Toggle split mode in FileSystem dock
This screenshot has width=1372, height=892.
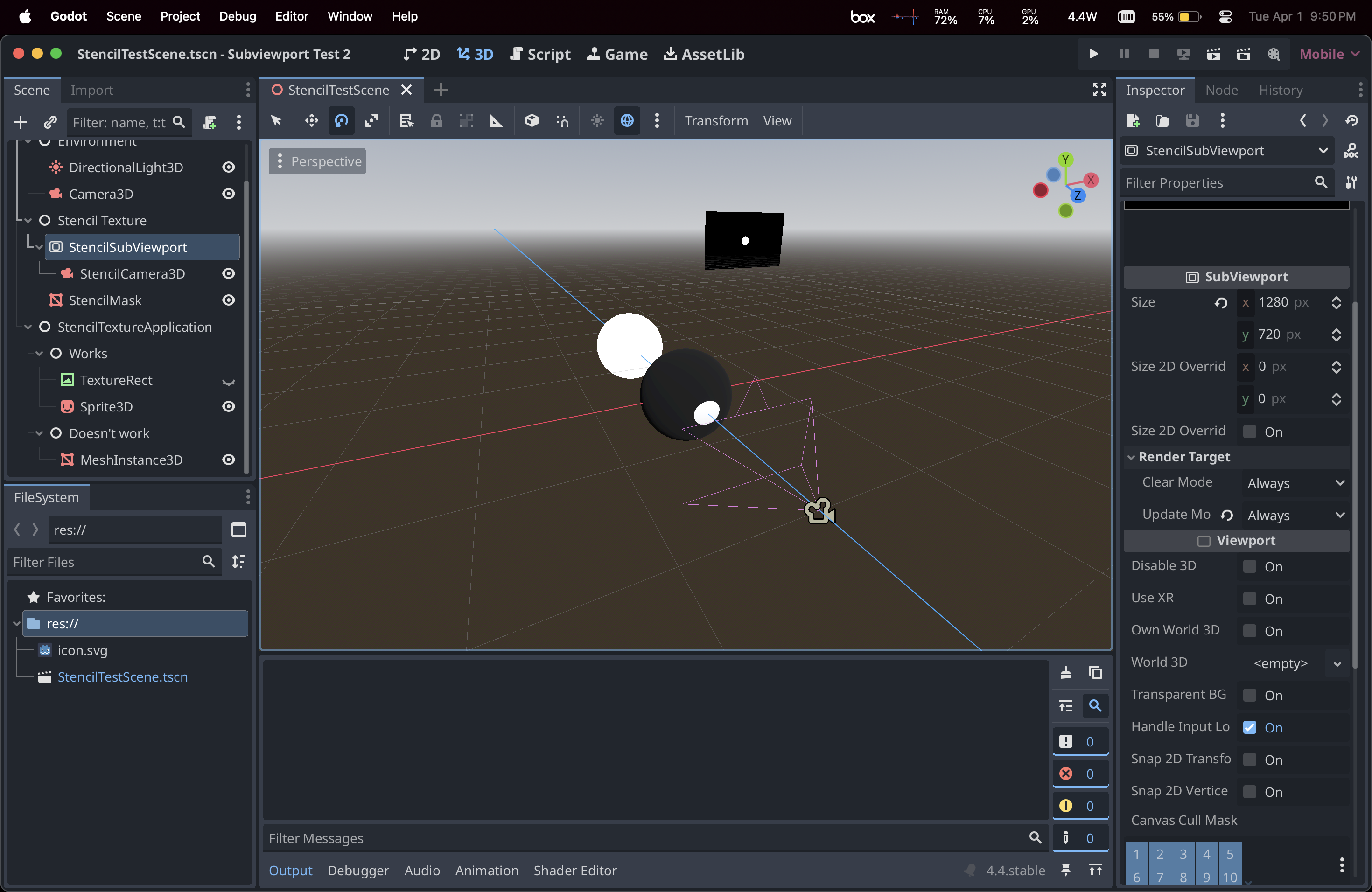click(x=238, y=530)
